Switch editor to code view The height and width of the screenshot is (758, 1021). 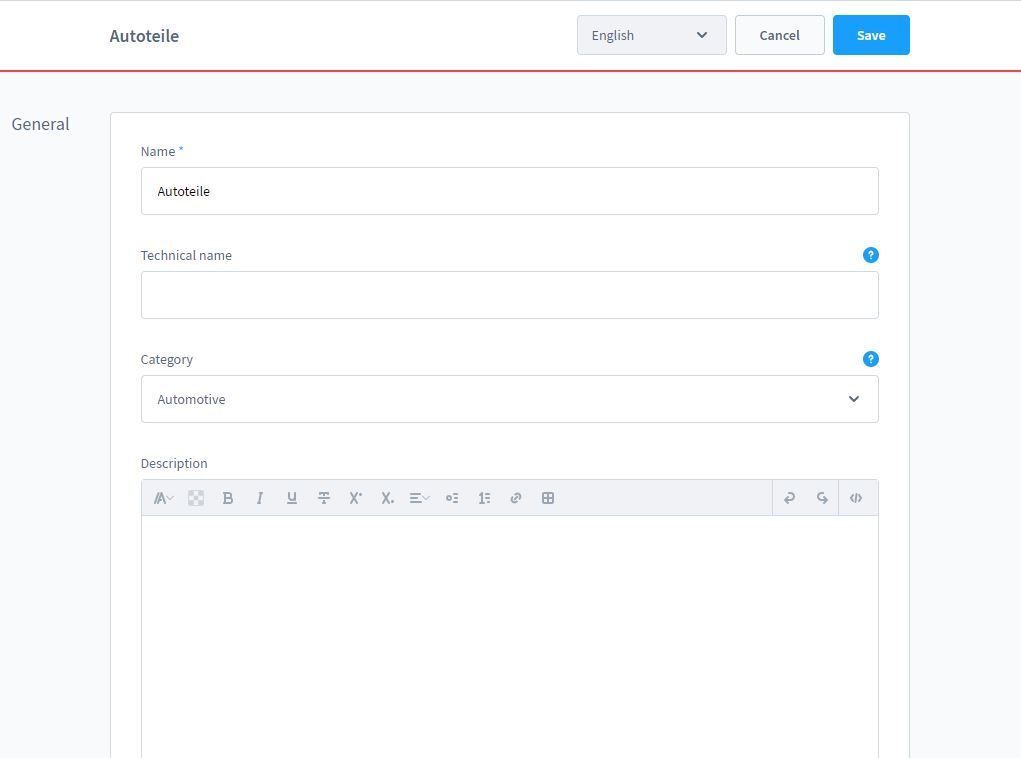(x=856, y=498)
